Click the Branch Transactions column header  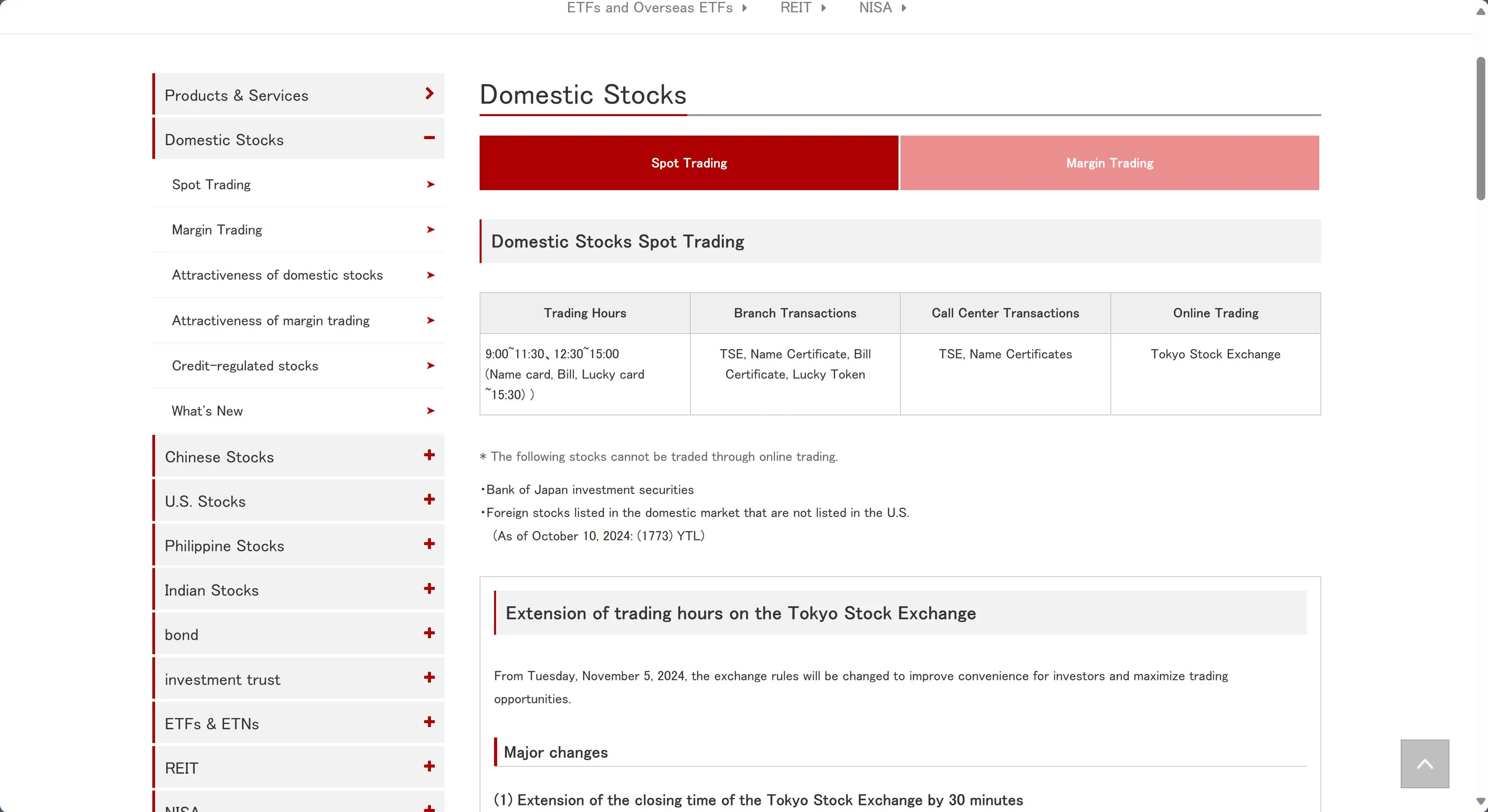tap(795, 313)
